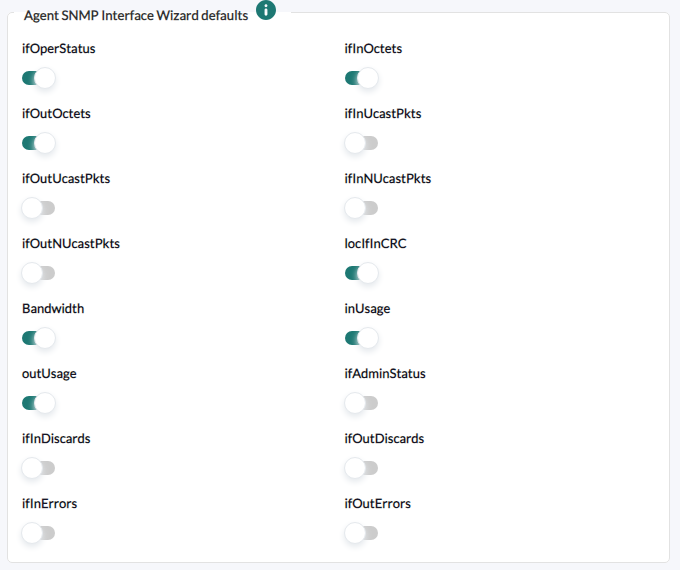Click the info icon beside Wizard defaults
Image resolution: width=680 pixels, height=570 pixels.
265,10
